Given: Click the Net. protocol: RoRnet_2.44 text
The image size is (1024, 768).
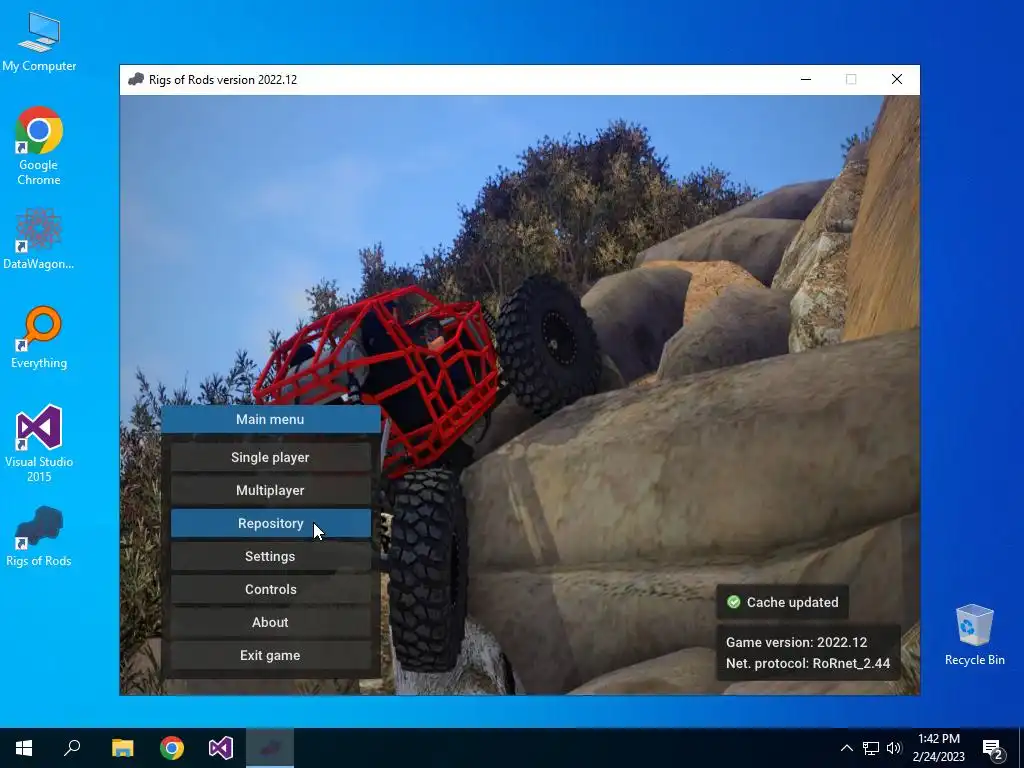Looking at the screenshot, I should [x=808, y=664].
